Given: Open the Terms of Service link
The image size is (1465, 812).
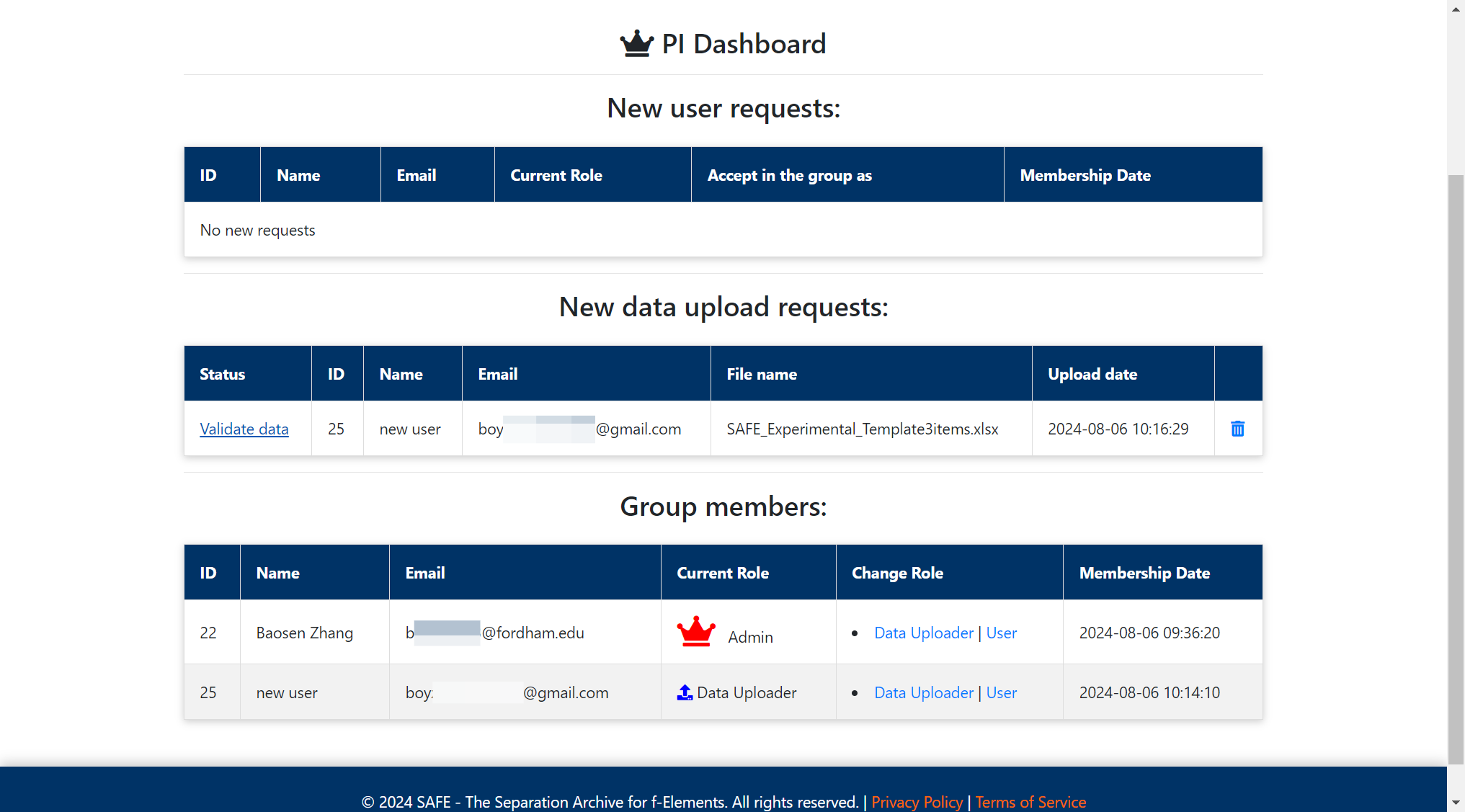Looking at the screenshot, I should coord(1030,802).
